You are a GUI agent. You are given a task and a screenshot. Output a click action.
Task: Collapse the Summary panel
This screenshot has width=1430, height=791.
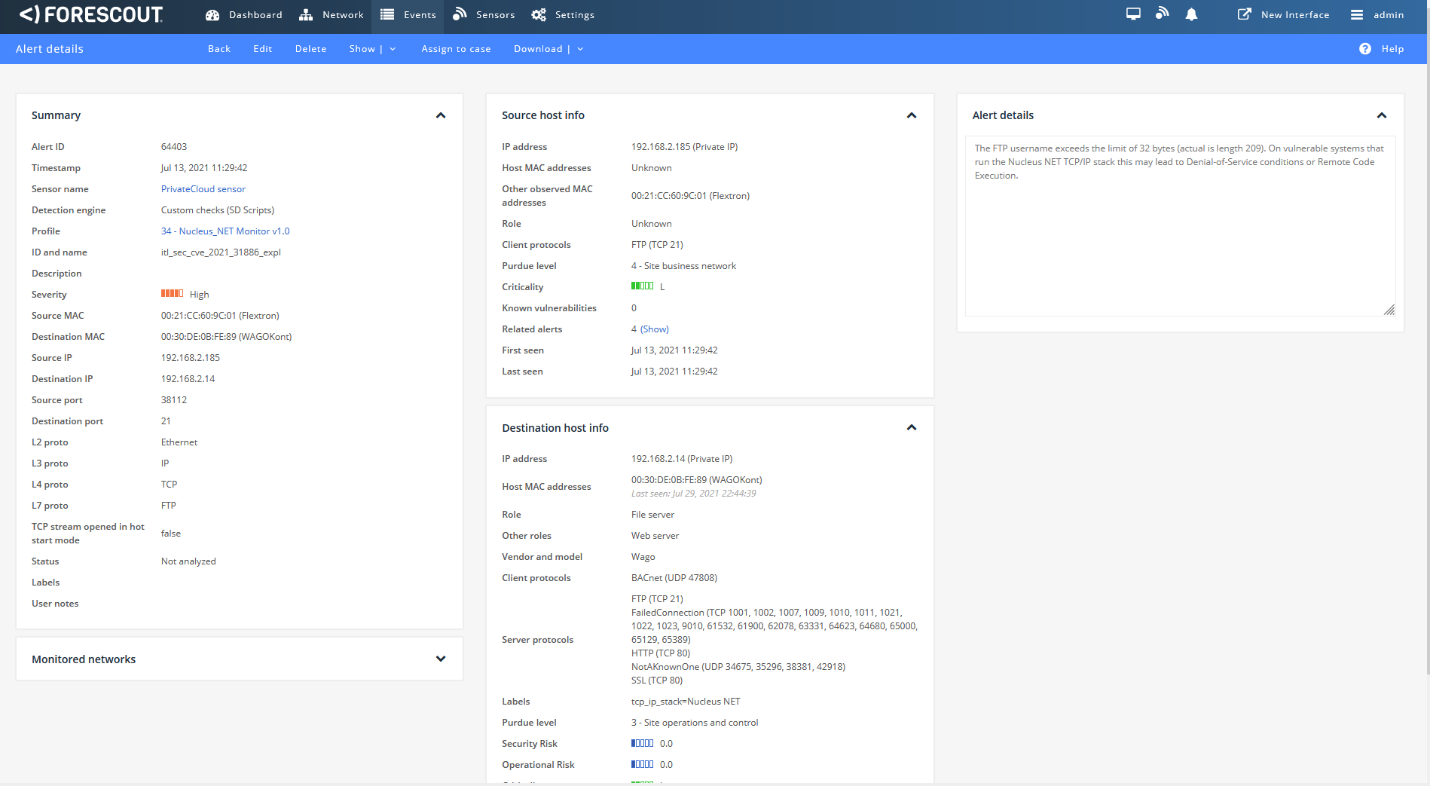(440, 115)
